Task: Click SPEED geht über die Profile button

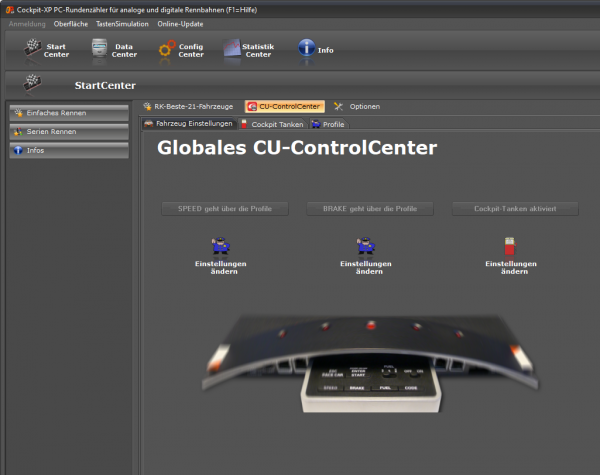Action: click(225, 209)
